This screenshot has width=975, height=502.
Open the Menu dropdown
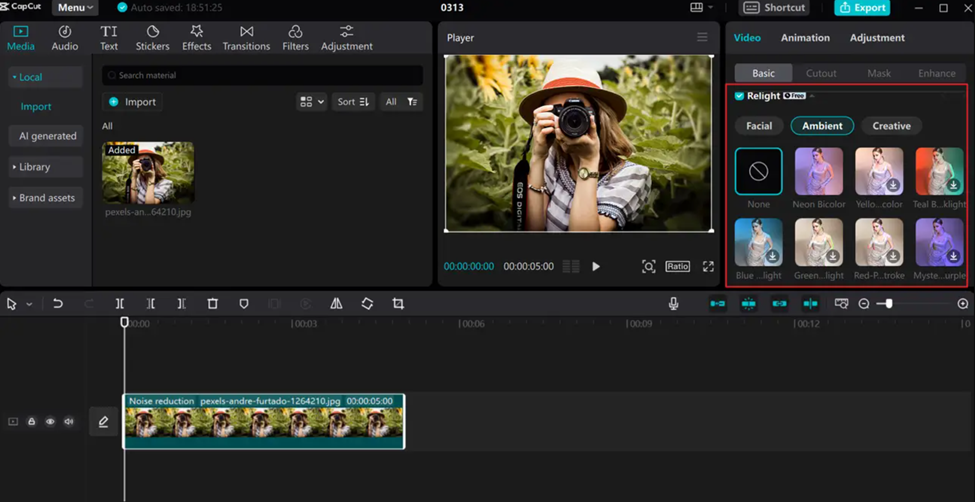point(75,8)
